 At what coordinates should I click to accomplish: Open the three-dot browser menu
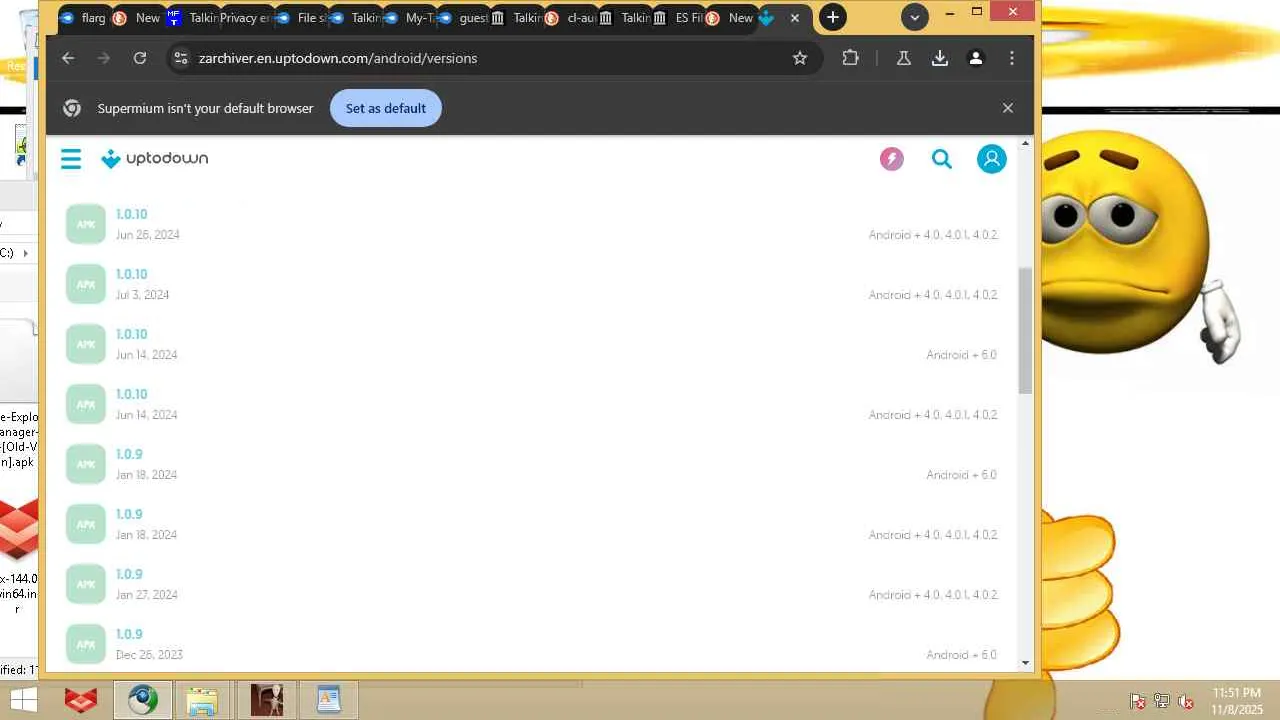[x=1012, y=58]
